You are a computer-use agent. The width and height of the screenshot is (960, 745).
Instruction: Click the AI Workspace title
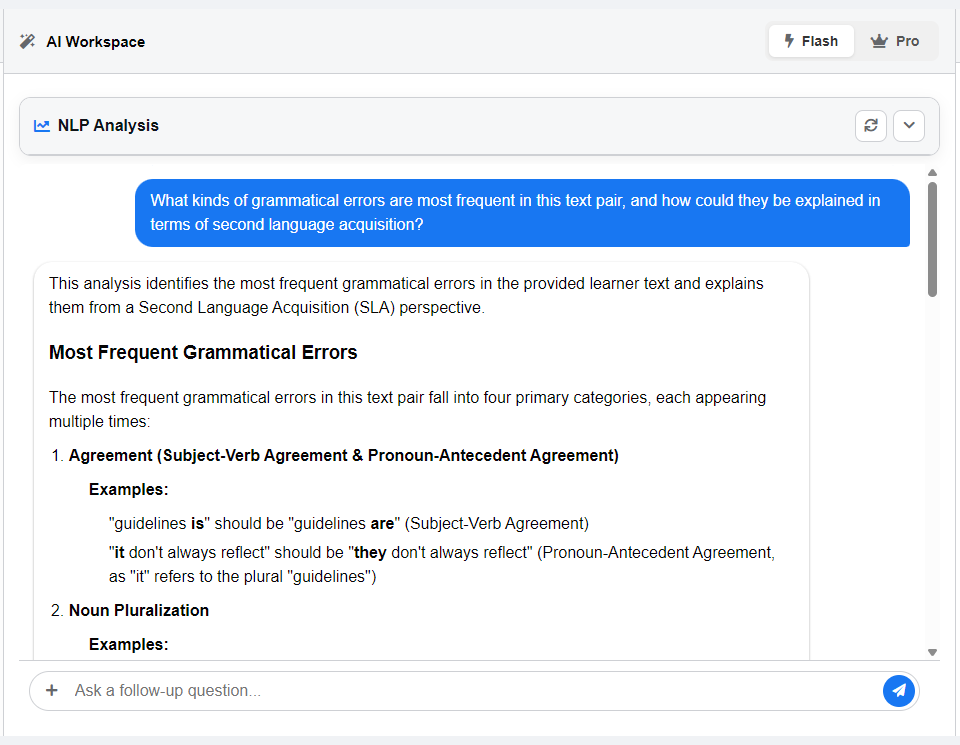click(x=95, y=42)
